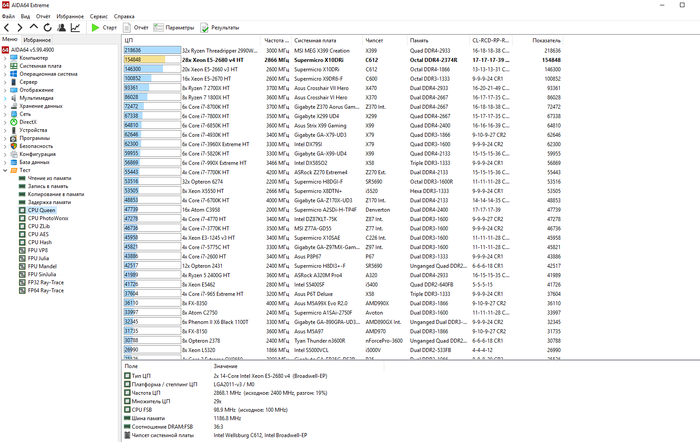The width and height of the screenshot is (700, 442).
Task: Select the FPU Mandel benchmark
Action: (42, 267)
